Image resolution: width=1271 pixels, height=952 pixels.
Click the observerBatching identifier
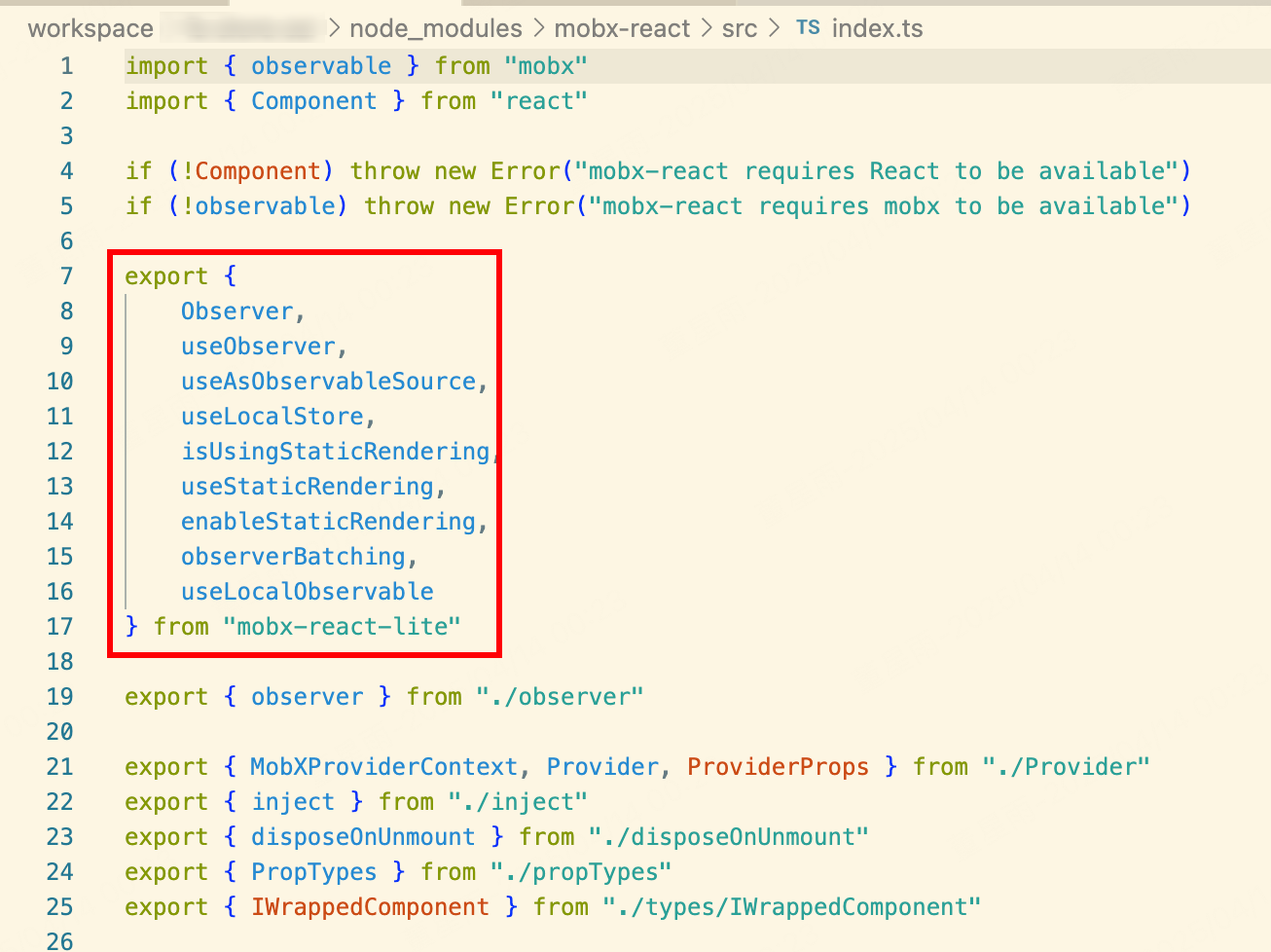293,557
